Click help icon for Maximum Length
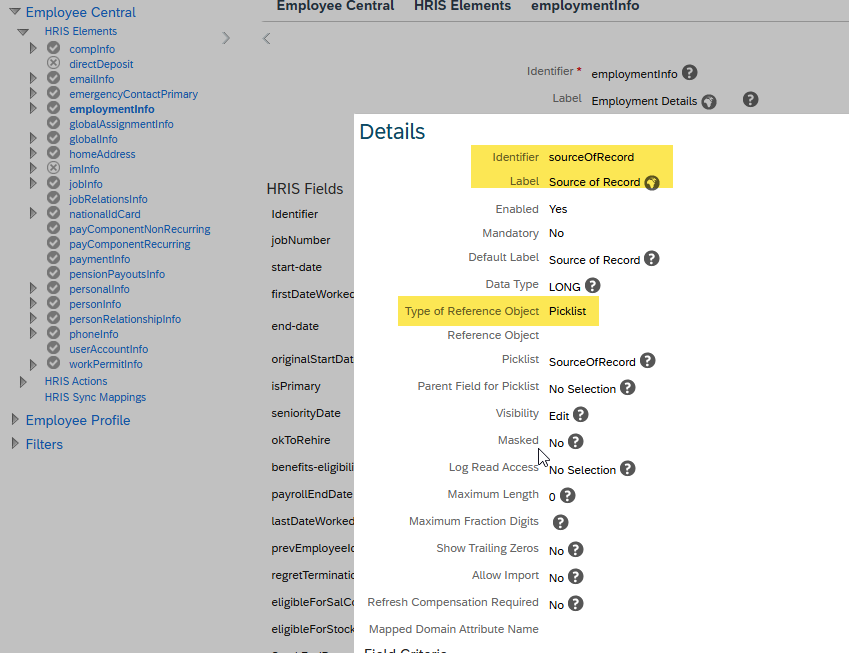 (x=567, y=495)
